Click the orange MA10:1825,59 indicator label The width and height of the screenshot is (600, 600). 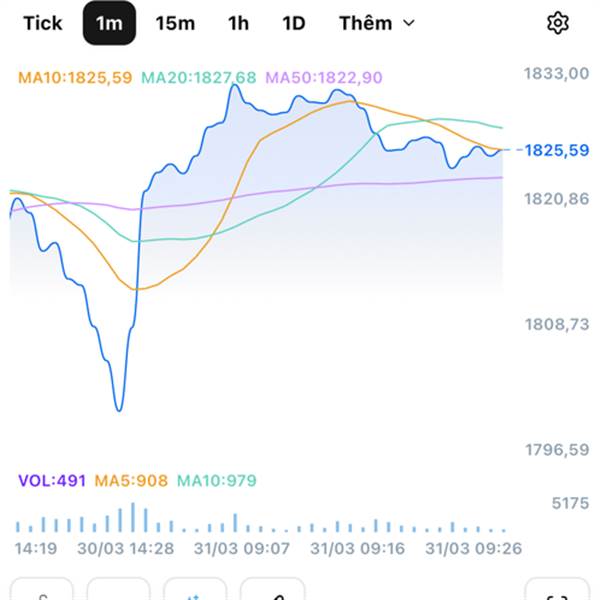click(x=75, y=77)
